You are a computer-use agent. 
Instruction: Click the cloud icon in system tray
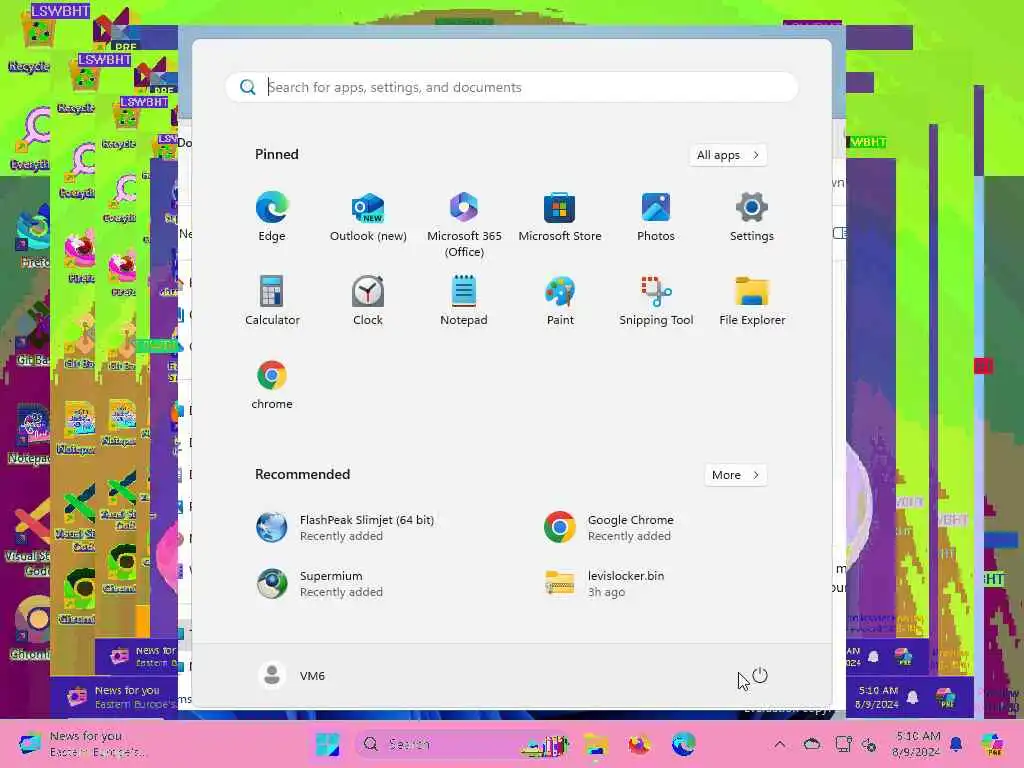point(812,744)
